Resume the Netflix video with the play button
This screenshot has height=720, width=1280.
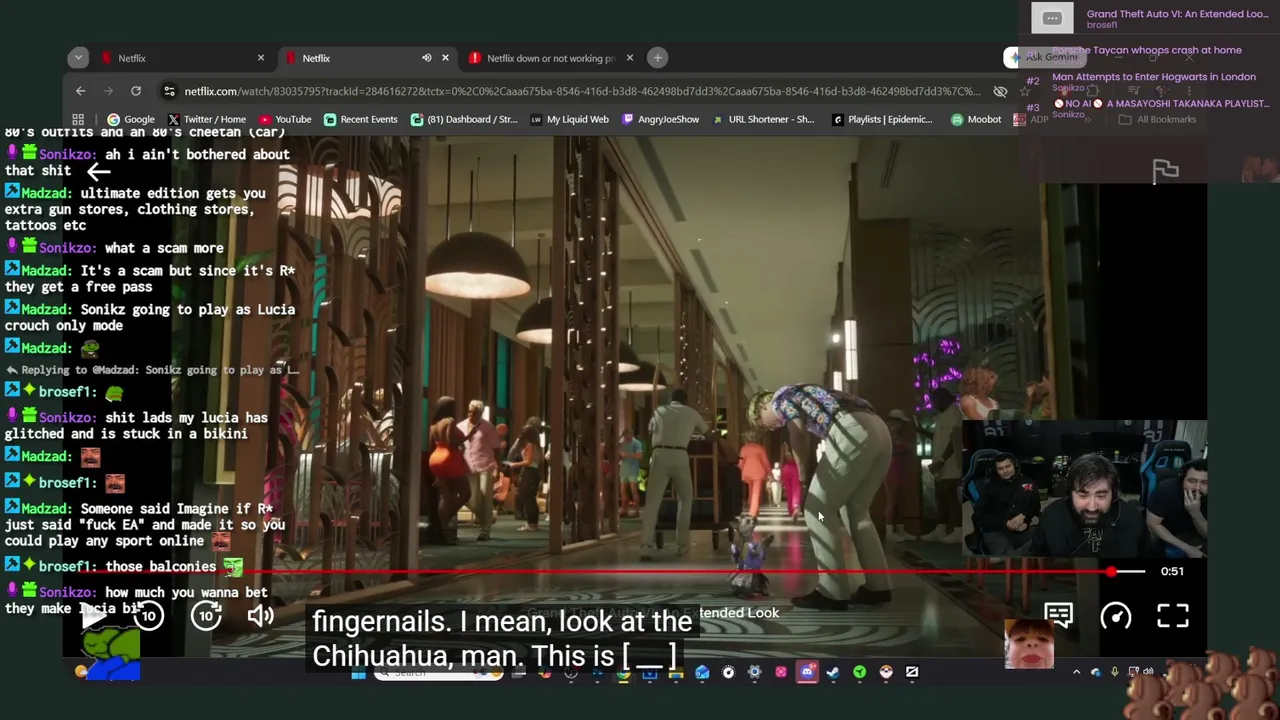click(x=93, y=616)
